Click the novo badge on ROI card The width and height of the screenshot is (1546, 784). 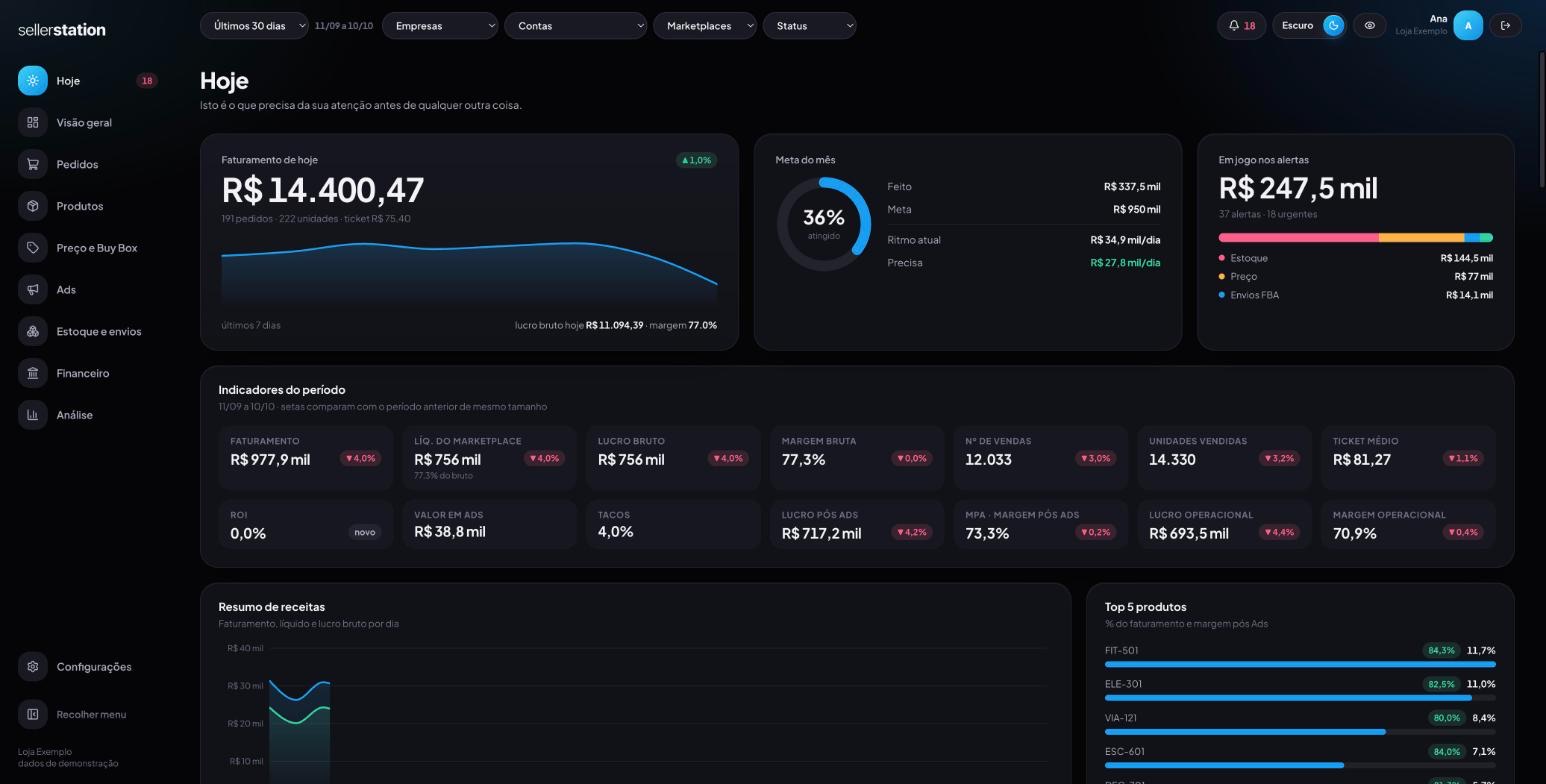pos(365,532)
